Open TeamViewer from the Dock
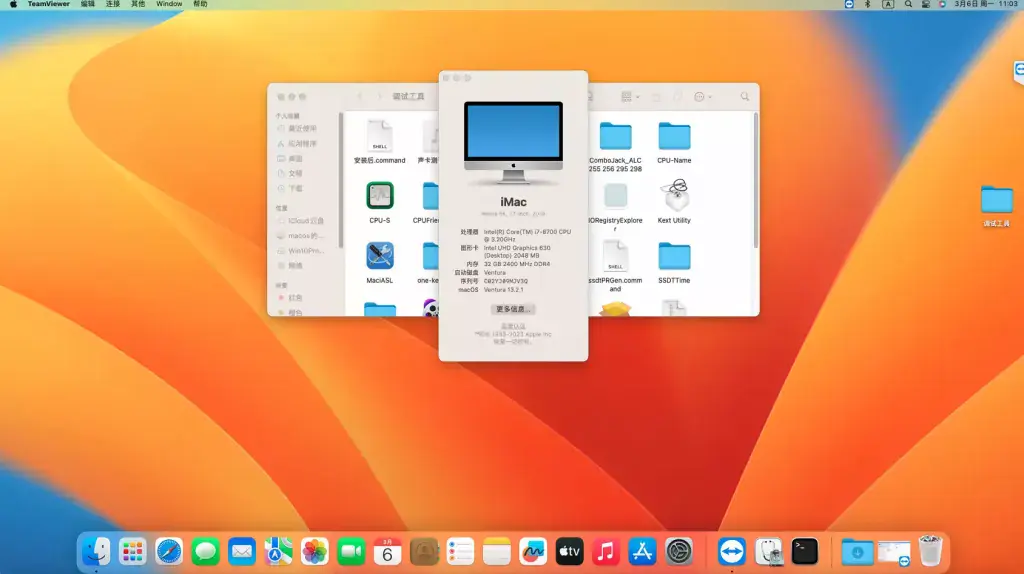The image size is (1024, 574). (731, 552)
